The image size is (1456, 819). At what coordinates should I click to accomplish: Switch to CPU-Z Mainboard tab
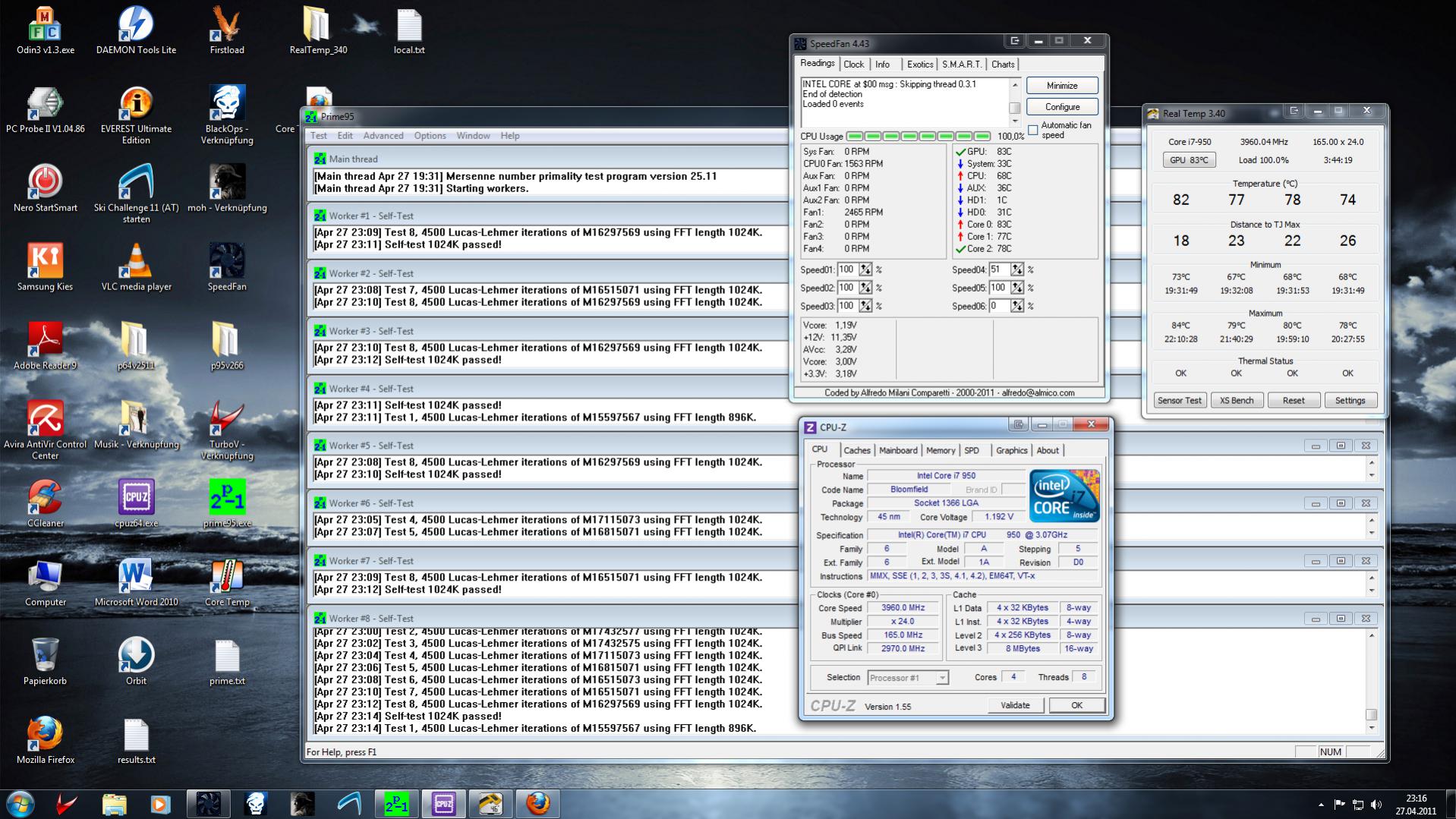[898, 450]
